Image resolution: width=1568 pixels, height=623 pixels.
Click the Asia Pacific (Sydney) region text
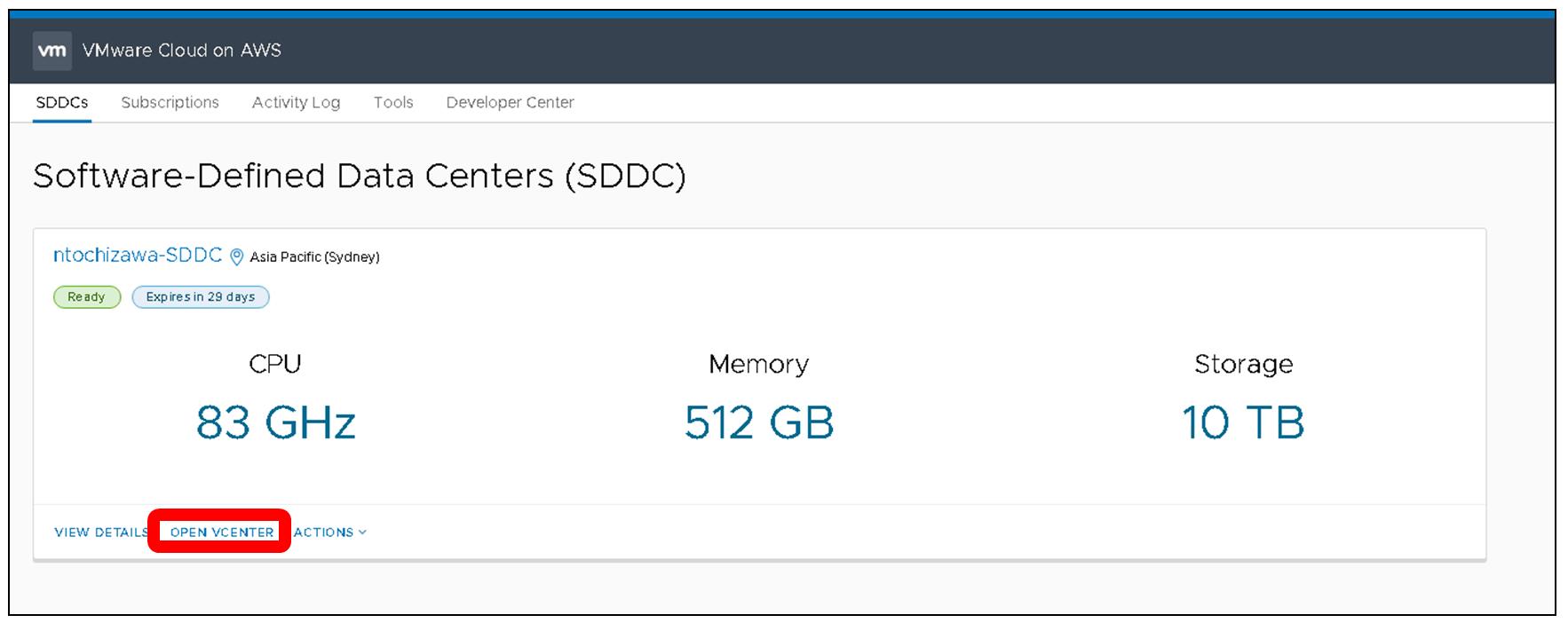pyautogui.click(x=314, y=257)
